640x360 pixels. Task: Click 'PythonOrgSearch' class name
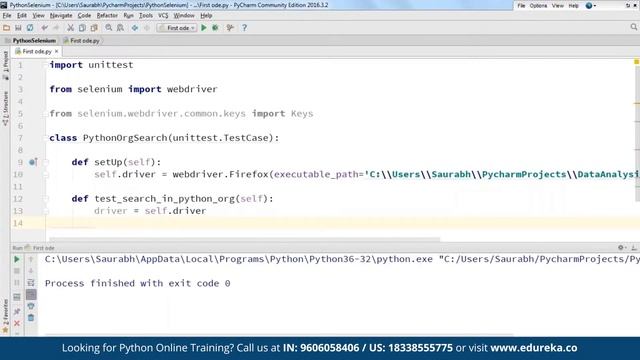tap(125, 138)
